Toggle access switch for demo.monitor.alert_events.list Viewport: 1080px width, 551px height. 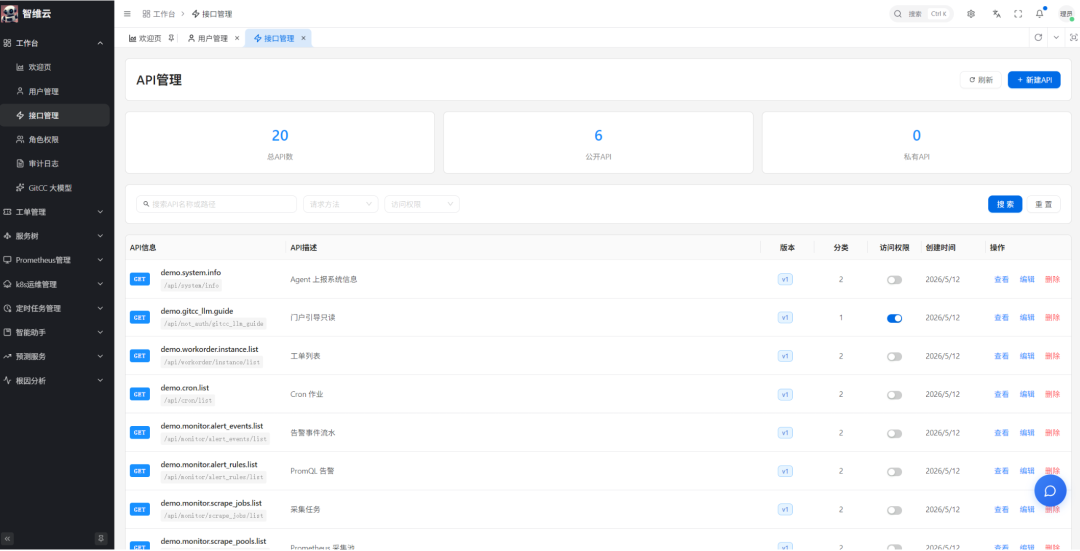(894, 433)
